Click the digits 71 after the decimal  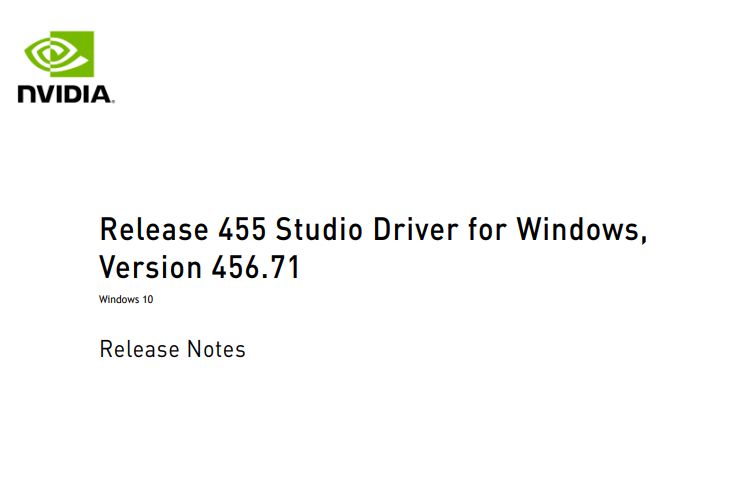(285, 267)
